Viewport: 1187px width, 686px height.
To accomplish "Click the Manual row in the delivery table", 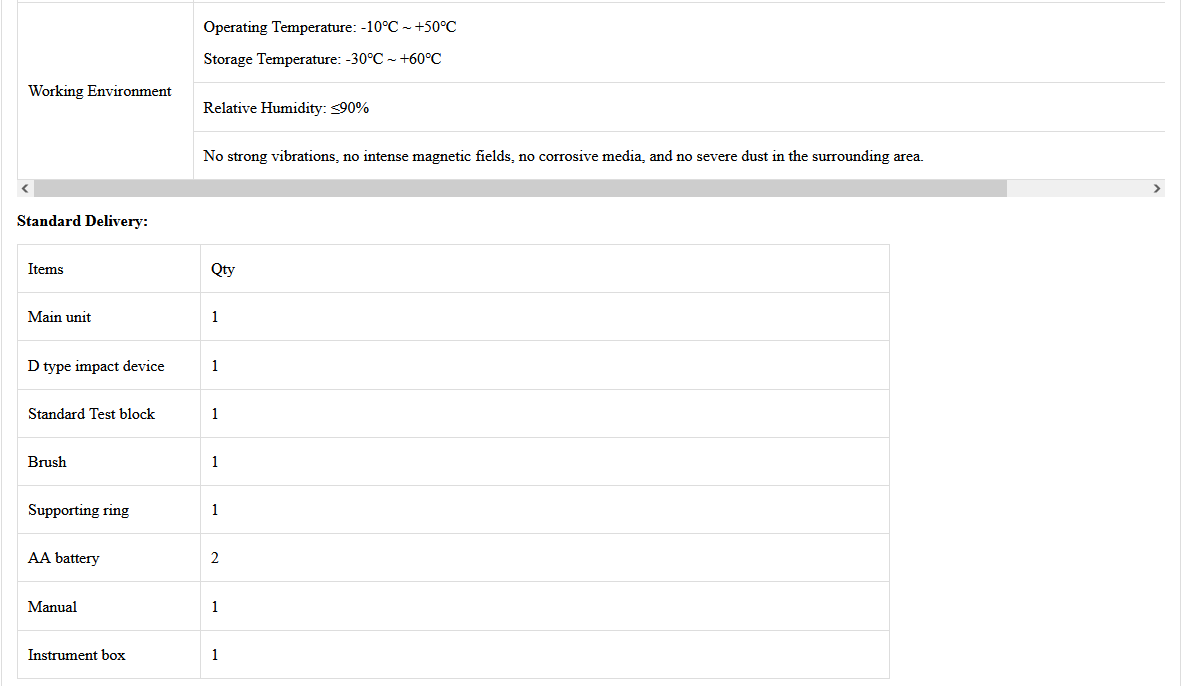I will (52, 607).
